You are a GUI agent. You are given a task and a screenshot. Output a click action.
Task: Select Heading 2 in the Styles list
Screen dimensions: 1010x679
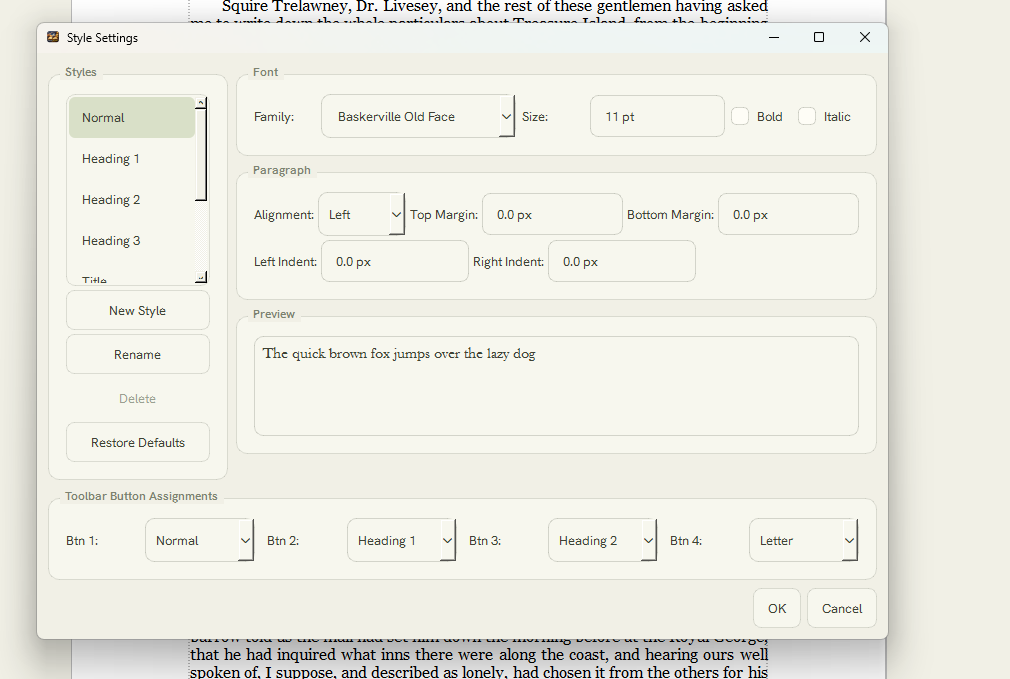132,200
